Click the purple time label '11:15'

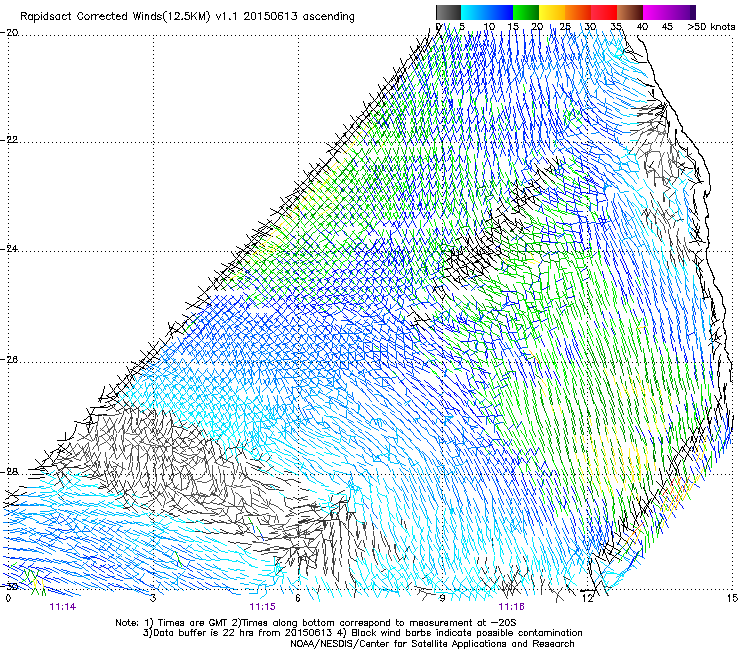[x=262, y=607]
